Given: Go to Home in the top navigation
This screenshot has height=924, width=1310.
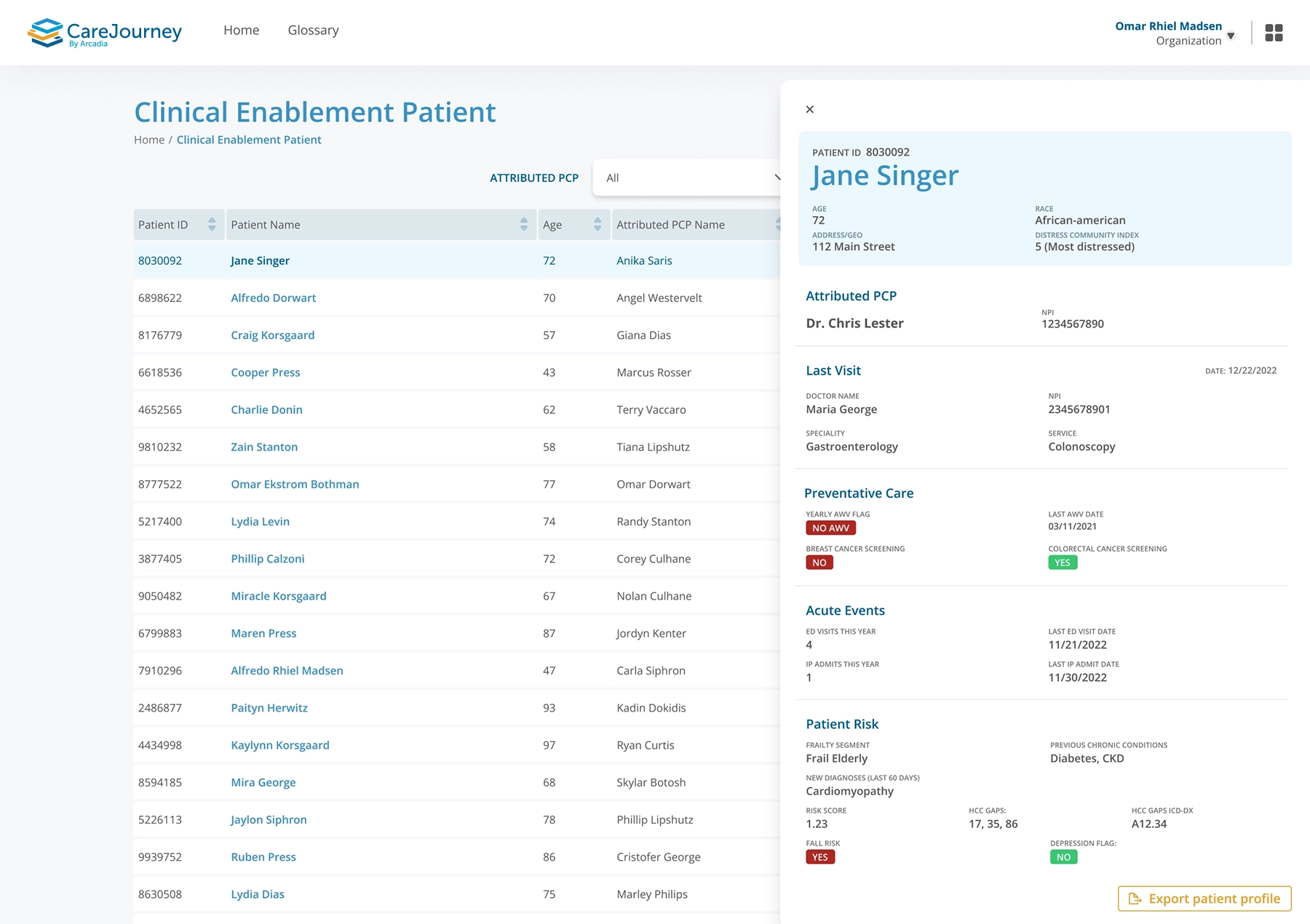Looking at the screenshot, I should (x=242, y=30).
